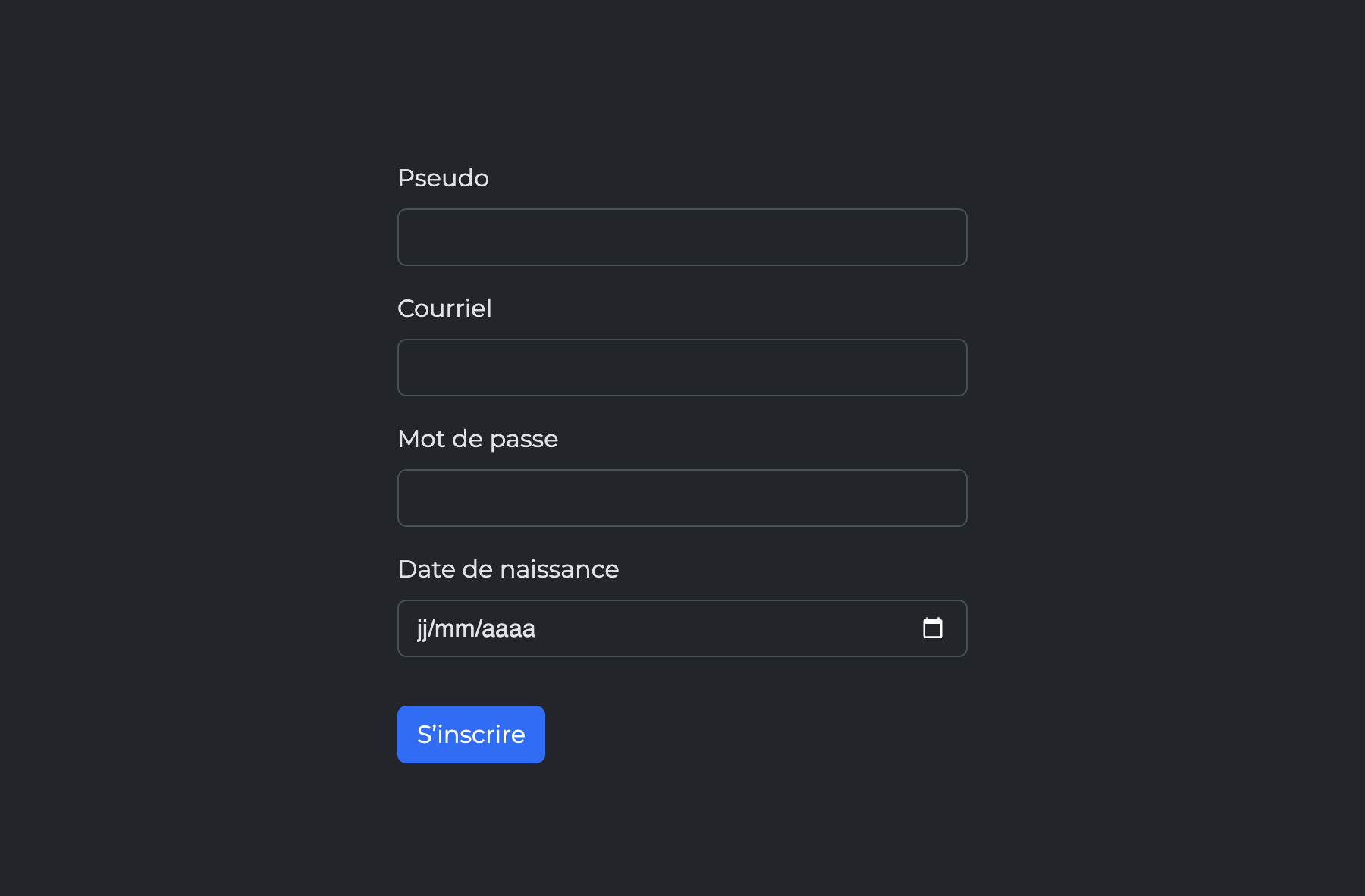
Task: Click the jj/mm/aaaa date placeholder
Action: 476,629
